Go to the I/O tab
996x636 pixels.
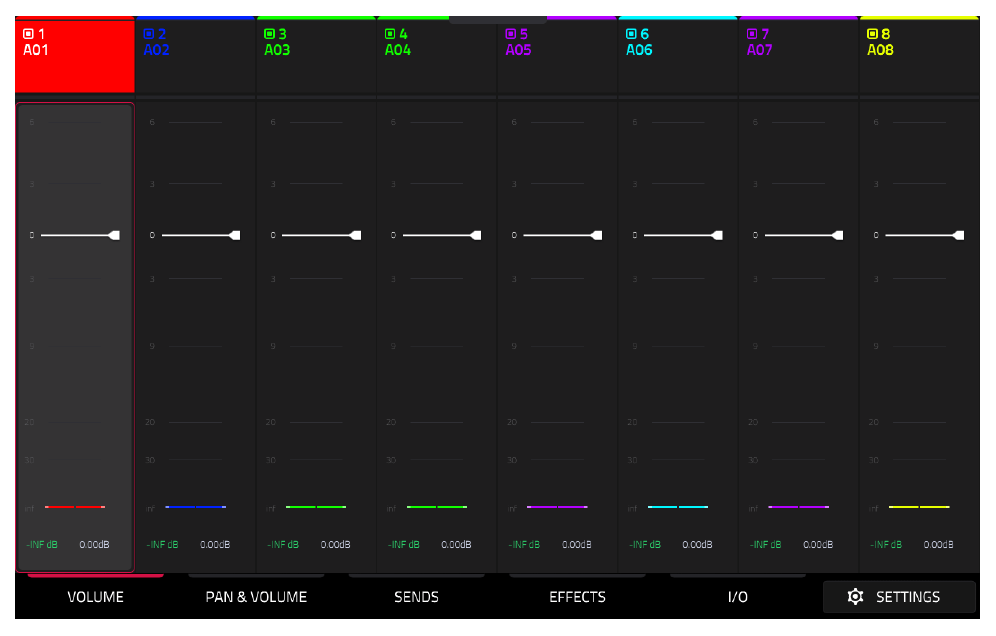pyautogui.click(x=738, y=597)
